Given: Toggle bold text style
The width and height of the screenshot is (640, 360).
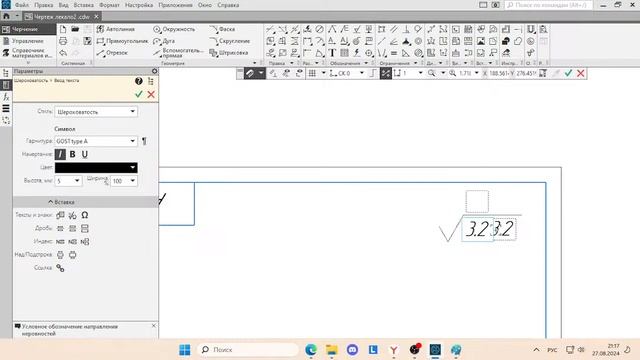Looking at the screenshot, I should tap(72, 154).
